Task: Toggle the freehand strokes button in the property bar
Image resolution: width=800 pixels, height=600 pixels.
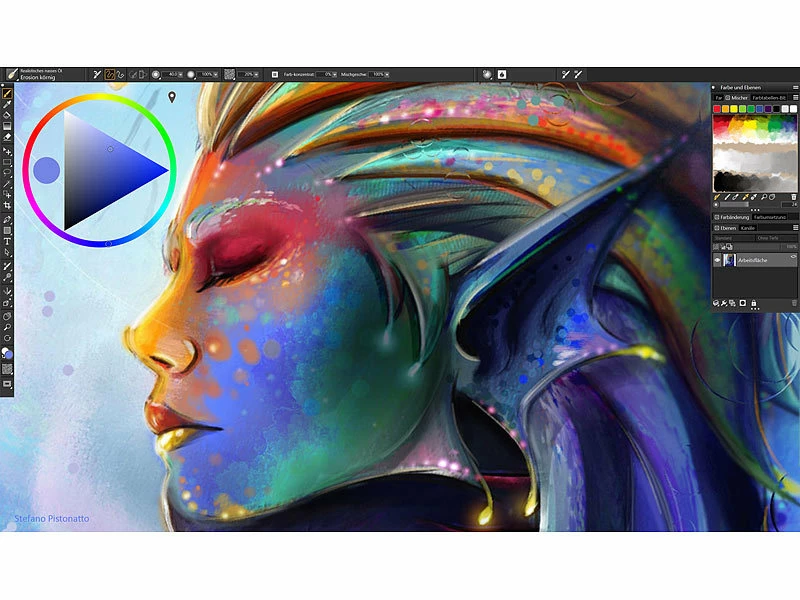Action: point(111,74)
